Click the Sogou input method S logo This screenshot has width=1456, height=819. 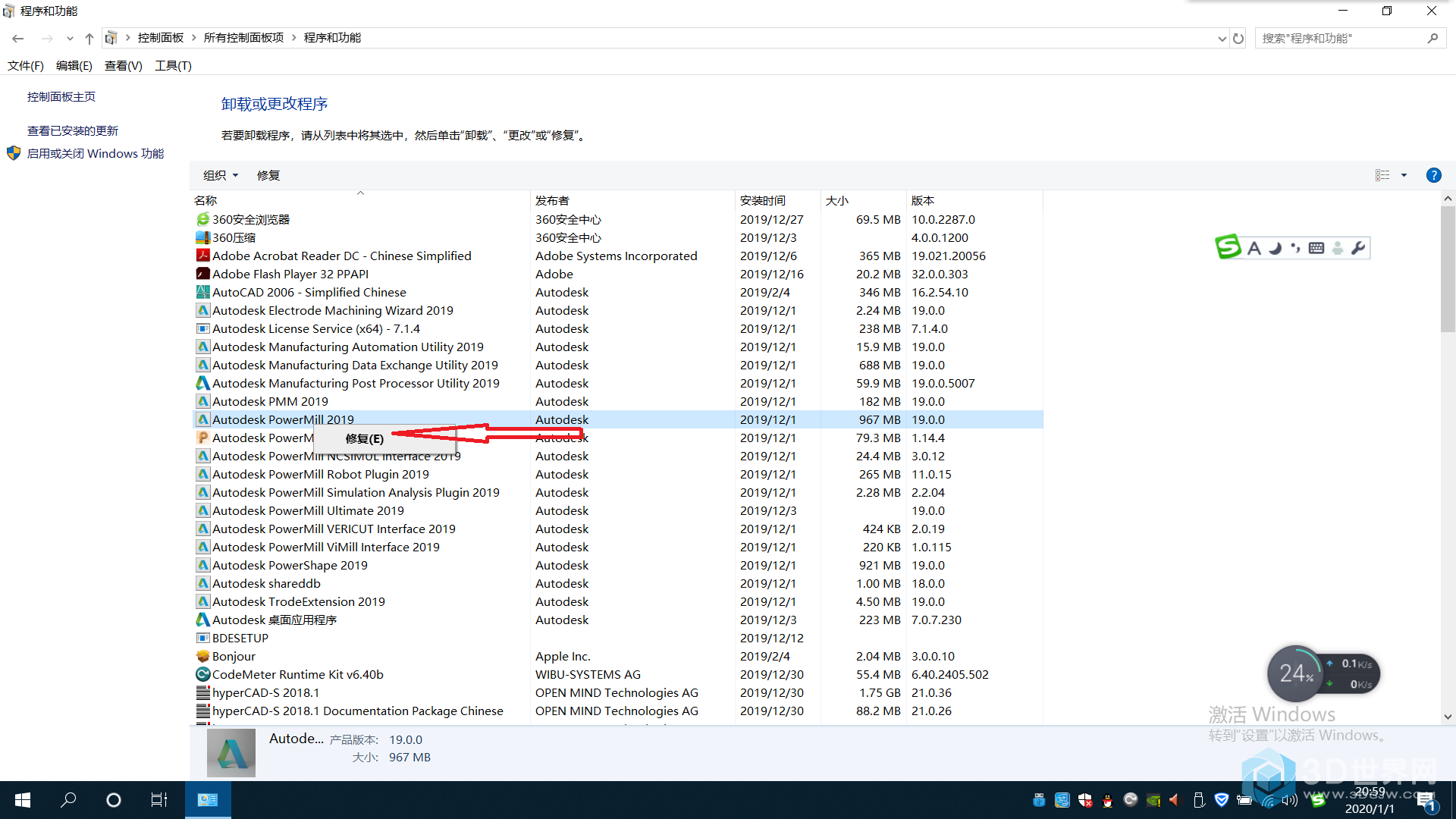(1228, 247)
